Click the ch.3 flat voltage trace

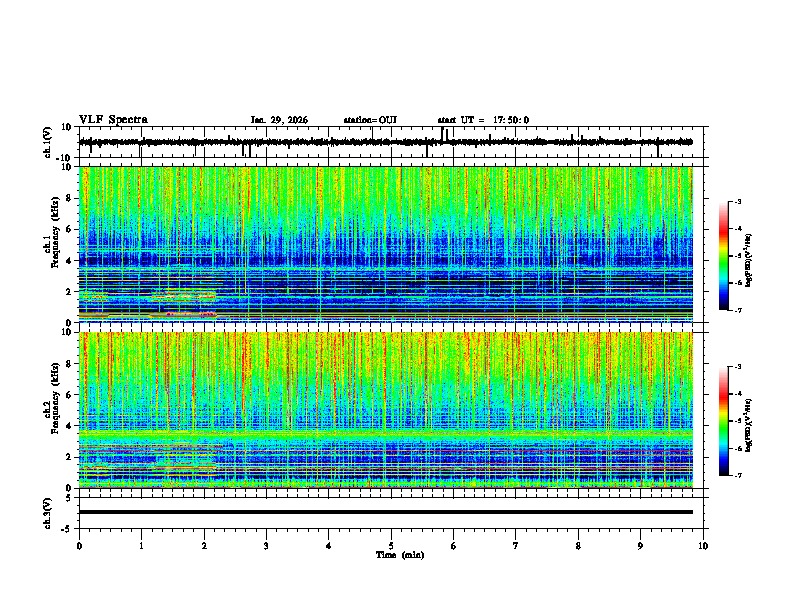(x=386, y=512)
